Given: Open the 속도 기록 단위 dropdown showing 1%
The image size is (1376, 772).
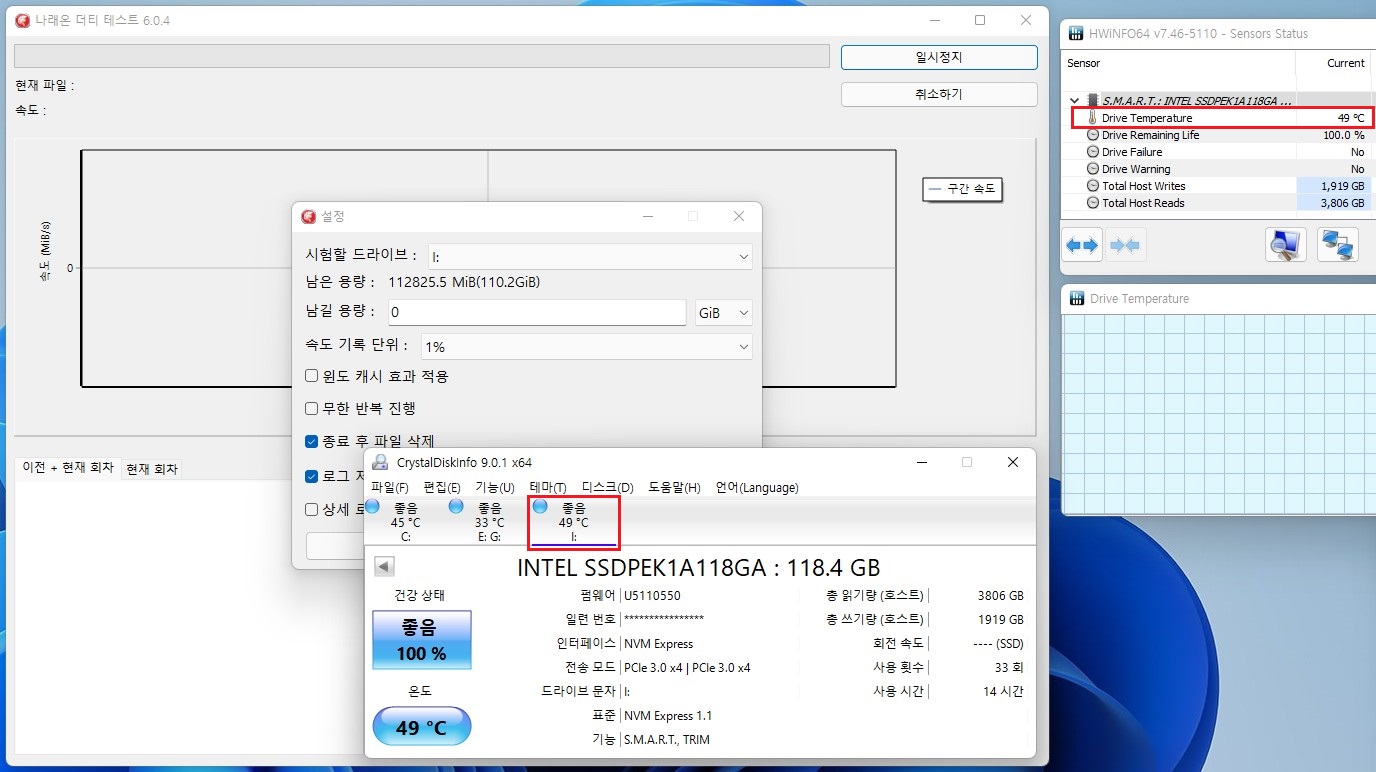Looking at the screenshot, I should point(587,346).
